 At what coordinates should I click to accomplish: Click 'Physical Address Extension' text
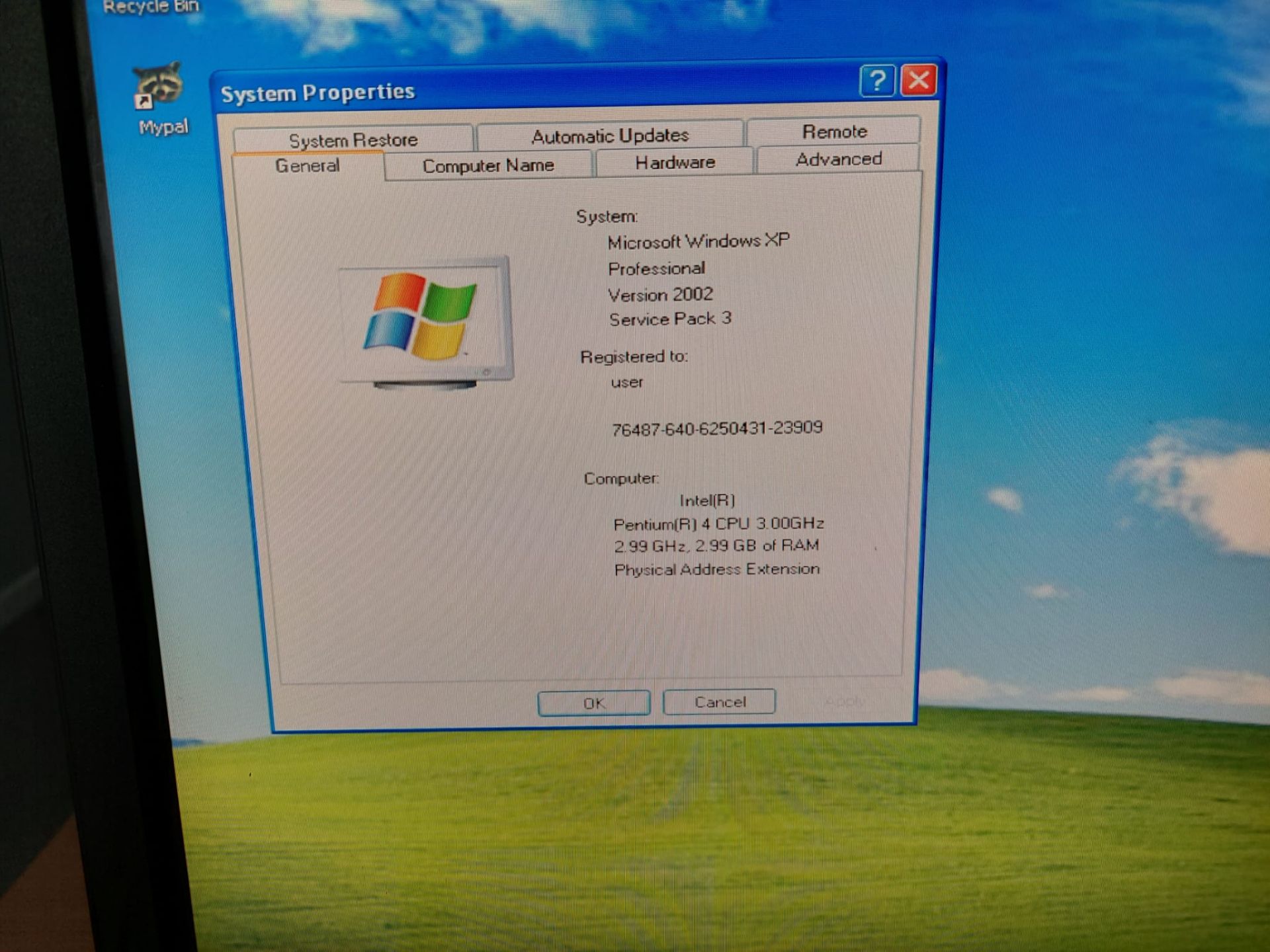click(716, 569)
